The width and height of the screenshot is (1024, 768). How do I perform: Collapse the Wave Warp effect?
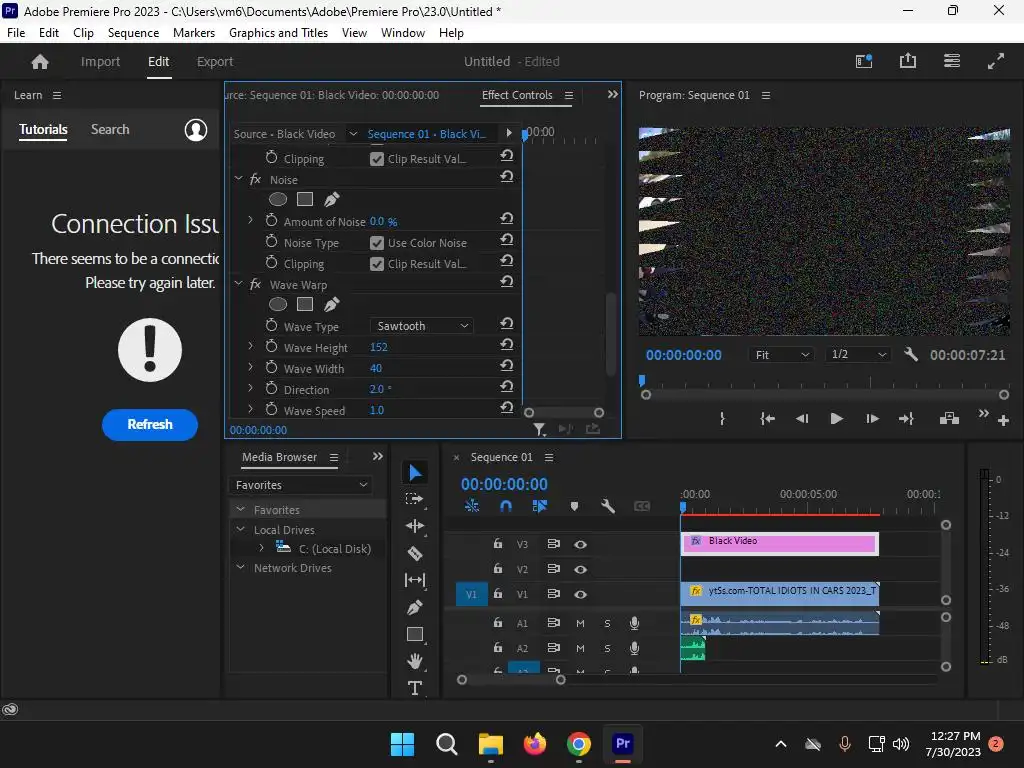tap(238, 284)
